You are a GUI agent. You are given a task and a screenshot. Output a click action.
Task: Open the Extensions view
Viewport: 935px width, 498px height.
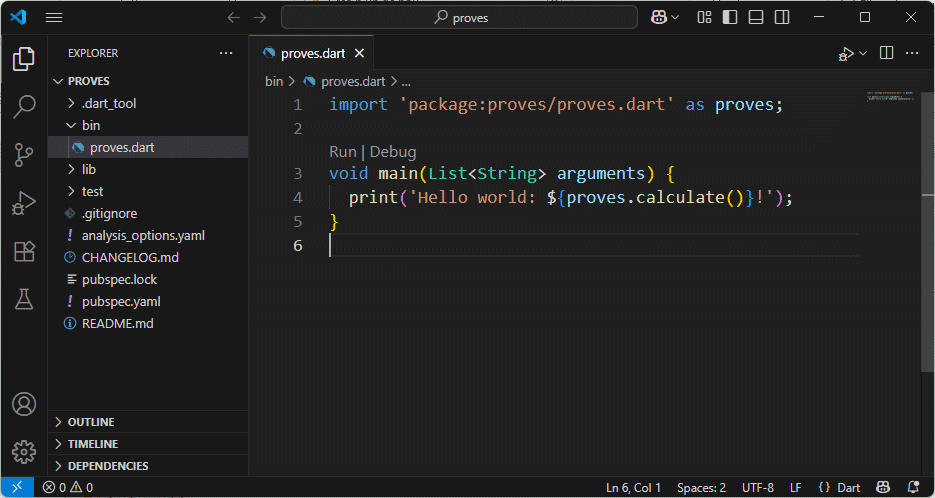pos(24,251)
